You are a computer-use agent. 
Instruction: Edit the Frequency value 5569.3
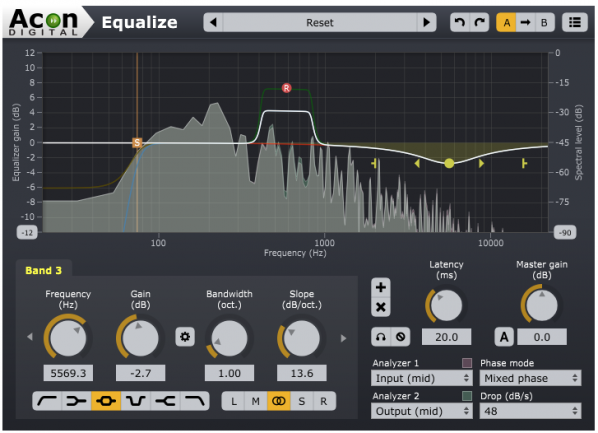(68, 373)
